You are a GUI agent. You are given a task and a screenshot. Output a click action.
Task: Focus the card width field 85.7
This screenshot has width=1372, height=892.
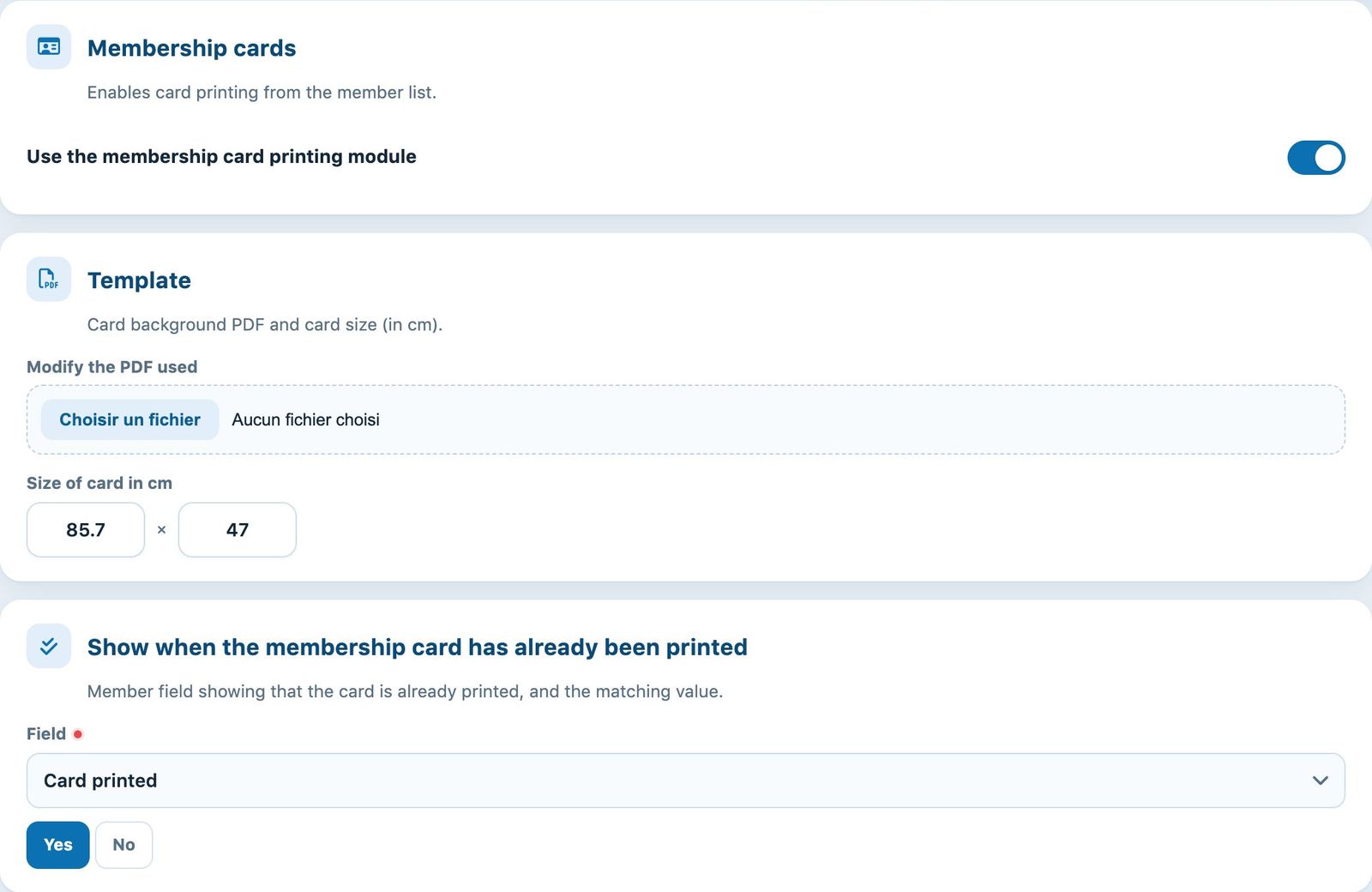point(86,530)
